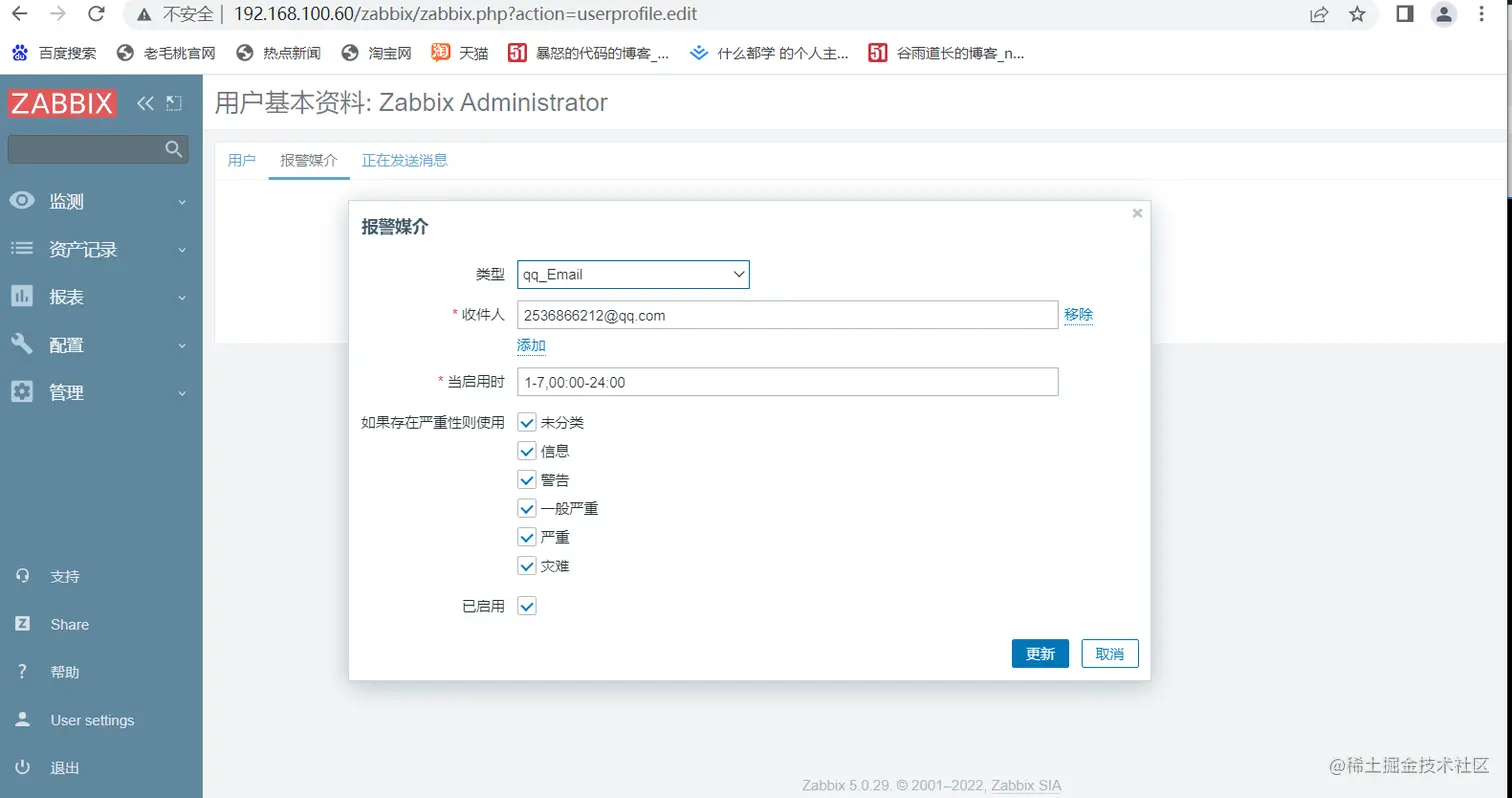1512x798 pixels.
Task: Switch to the 正在发送消息 tab
Action: 405,160
